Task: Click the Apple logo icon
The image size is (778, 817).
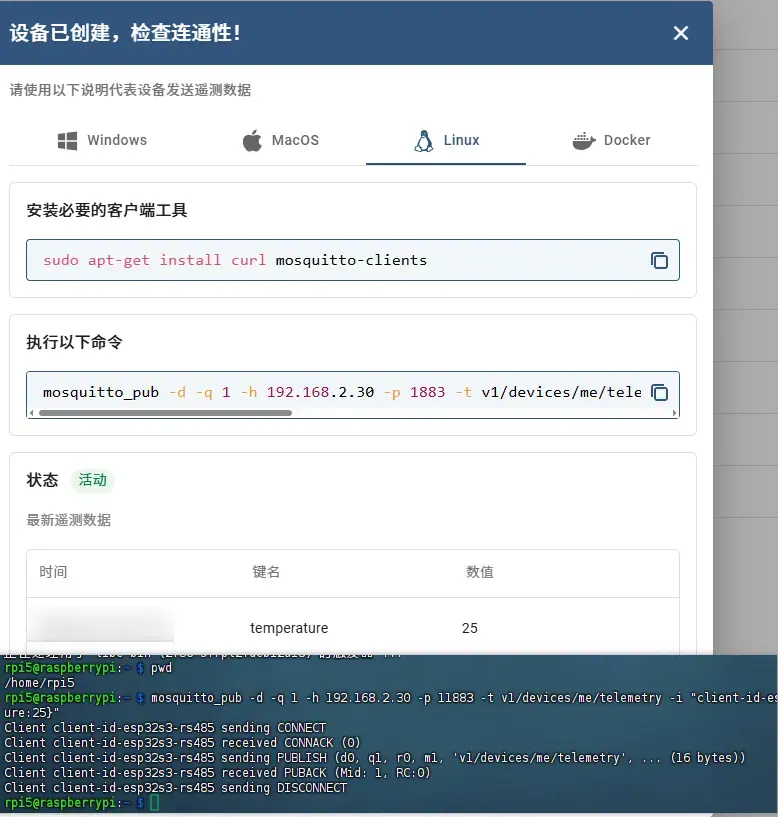Action: pos(252,141)
